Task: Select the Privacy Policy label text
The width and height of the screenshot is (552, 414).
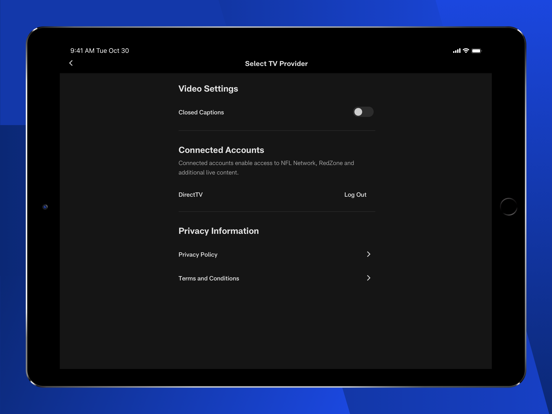Action: (x=198, y=255)
